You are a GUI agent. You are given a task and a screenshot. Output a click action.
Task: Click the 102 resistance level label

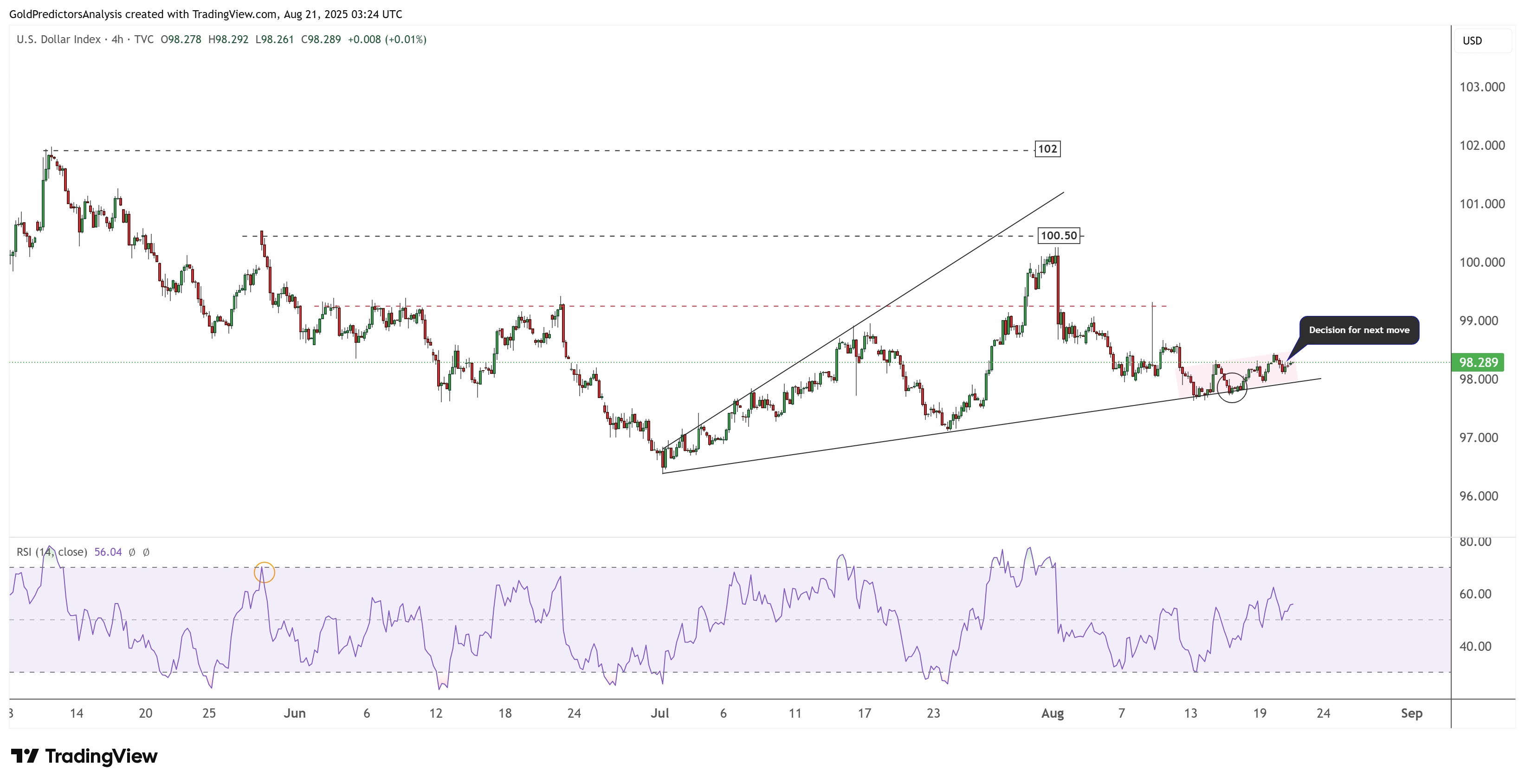pos(1047,148)
